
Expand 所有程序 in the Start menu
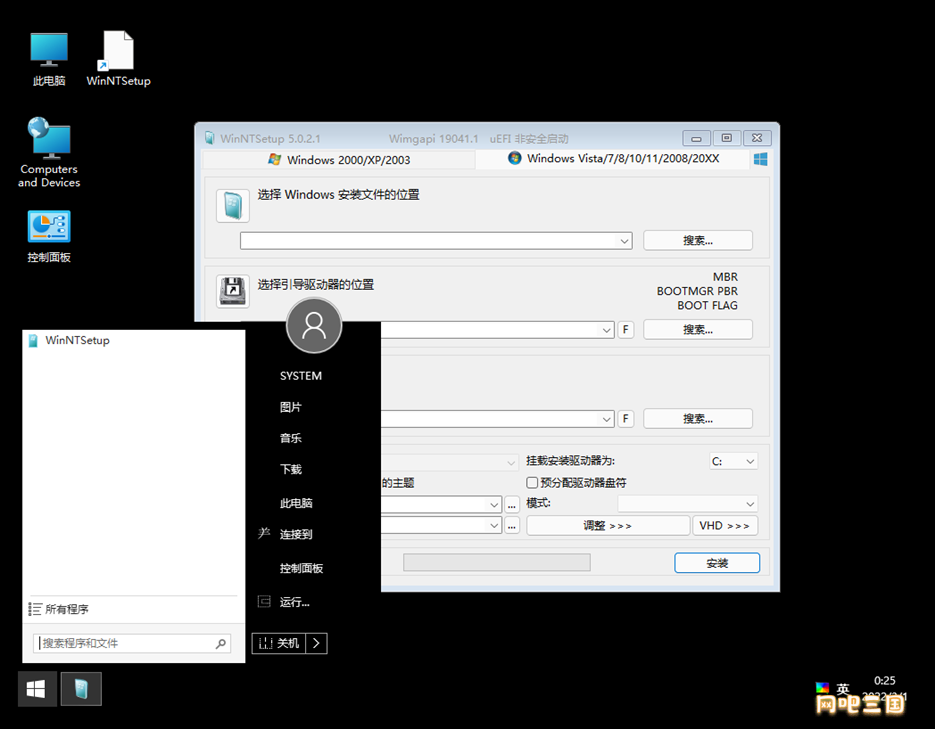click(58, 609)
